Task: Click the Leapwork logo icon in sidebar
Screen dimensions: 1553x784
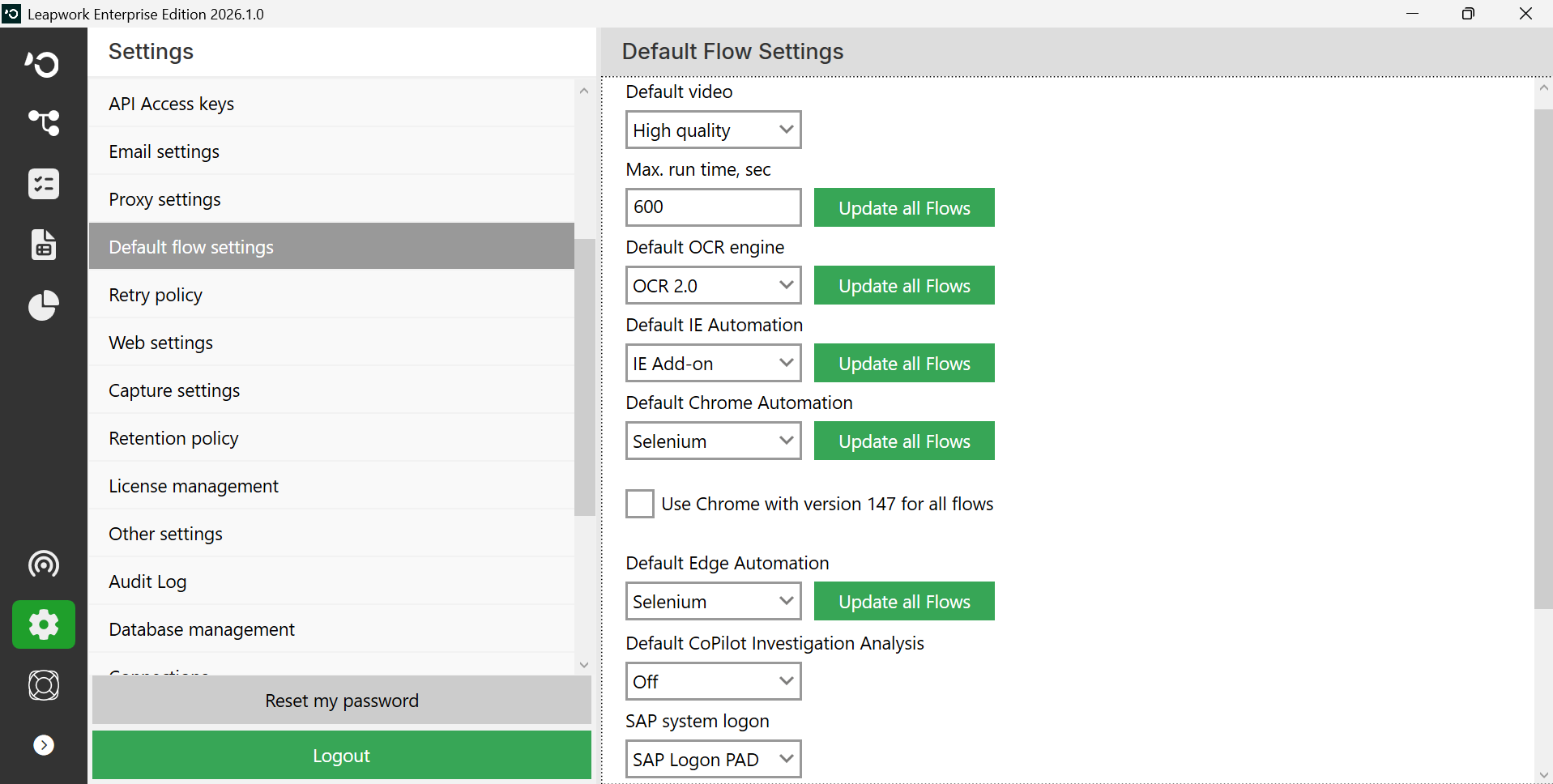Action: tap(43, 63)
